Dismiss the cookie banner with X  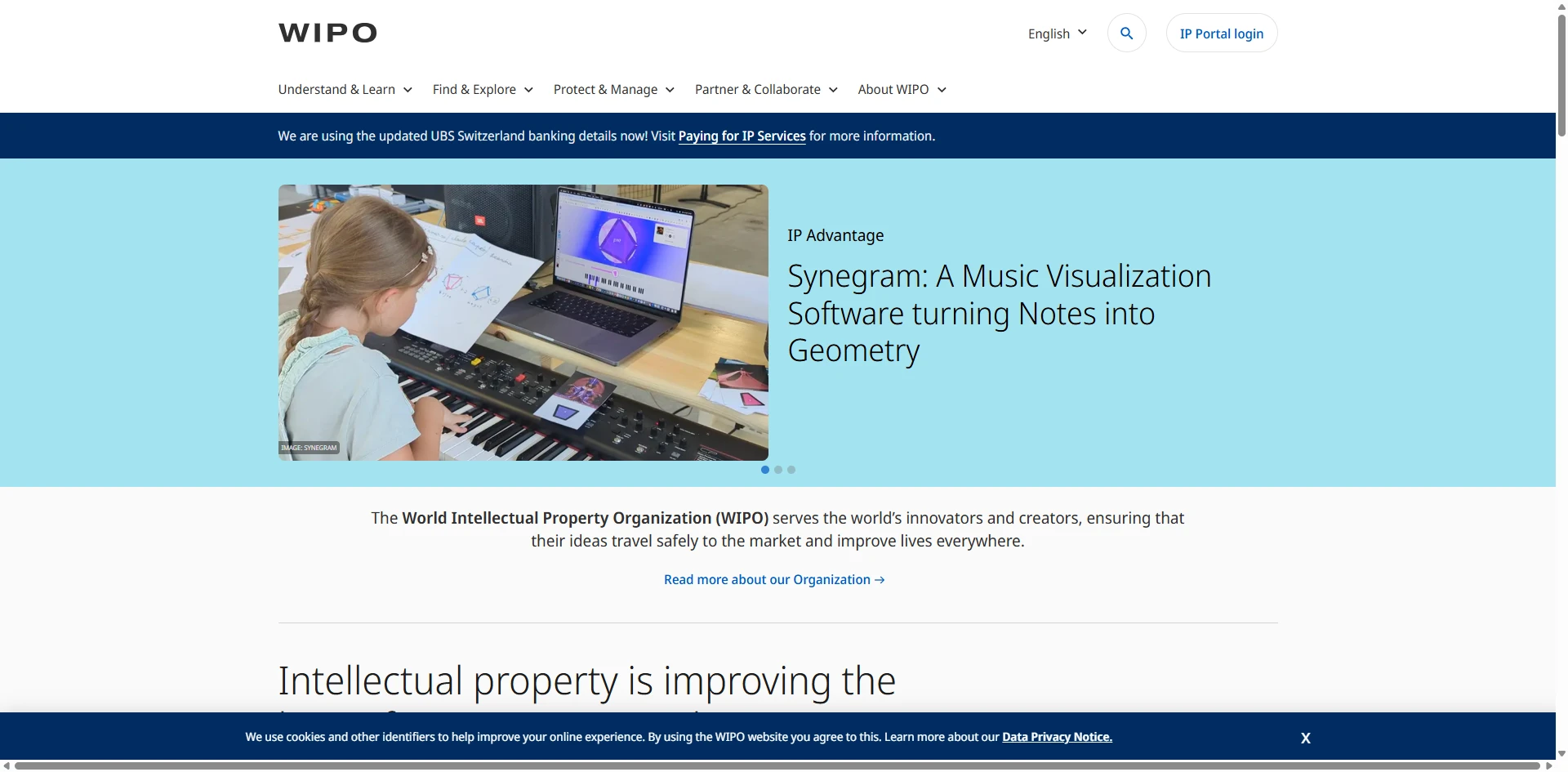[x=1305, y=738]
